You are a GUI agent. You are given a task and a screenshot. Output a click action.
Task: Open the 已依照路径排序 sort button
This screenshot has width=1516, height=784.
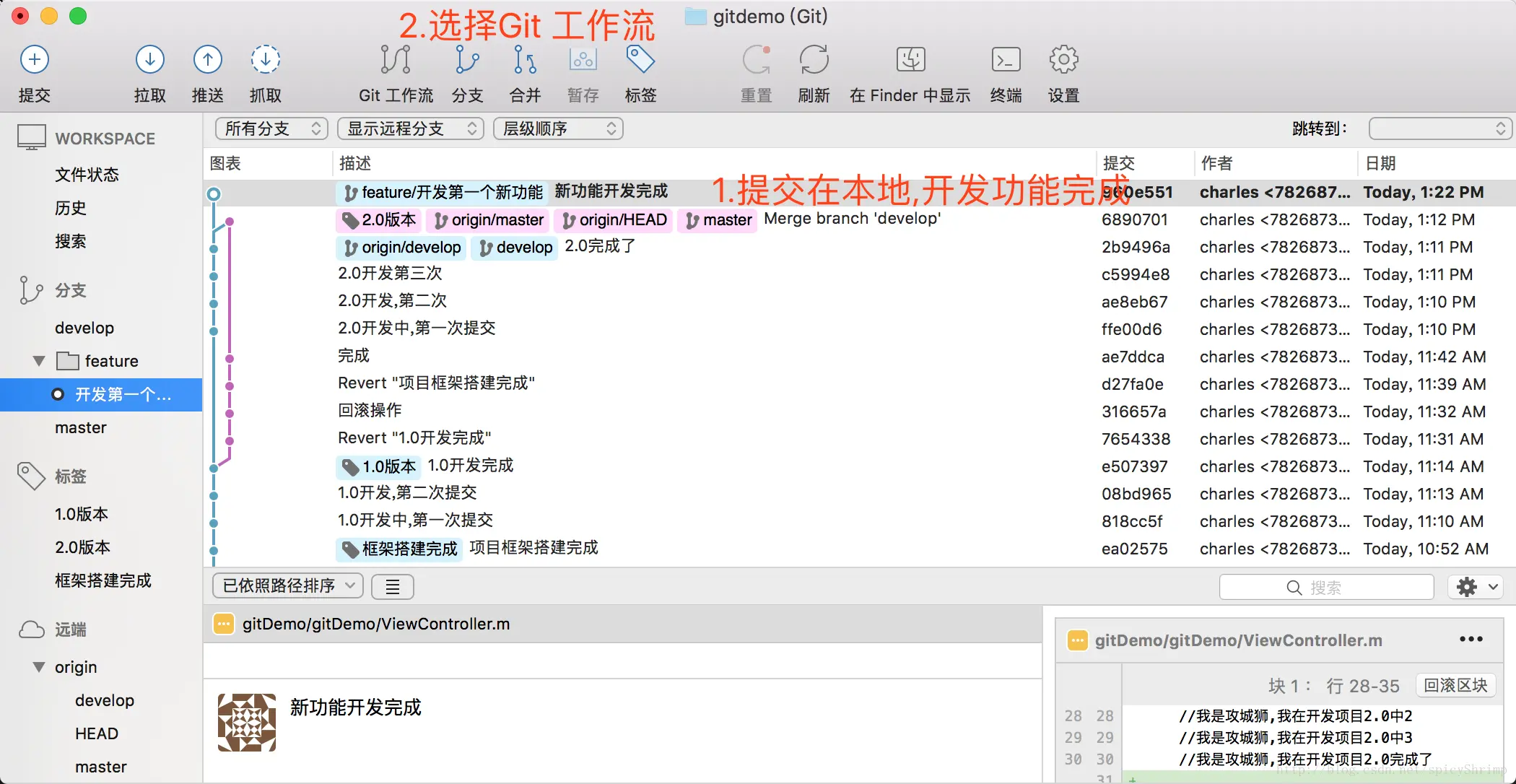287,585
